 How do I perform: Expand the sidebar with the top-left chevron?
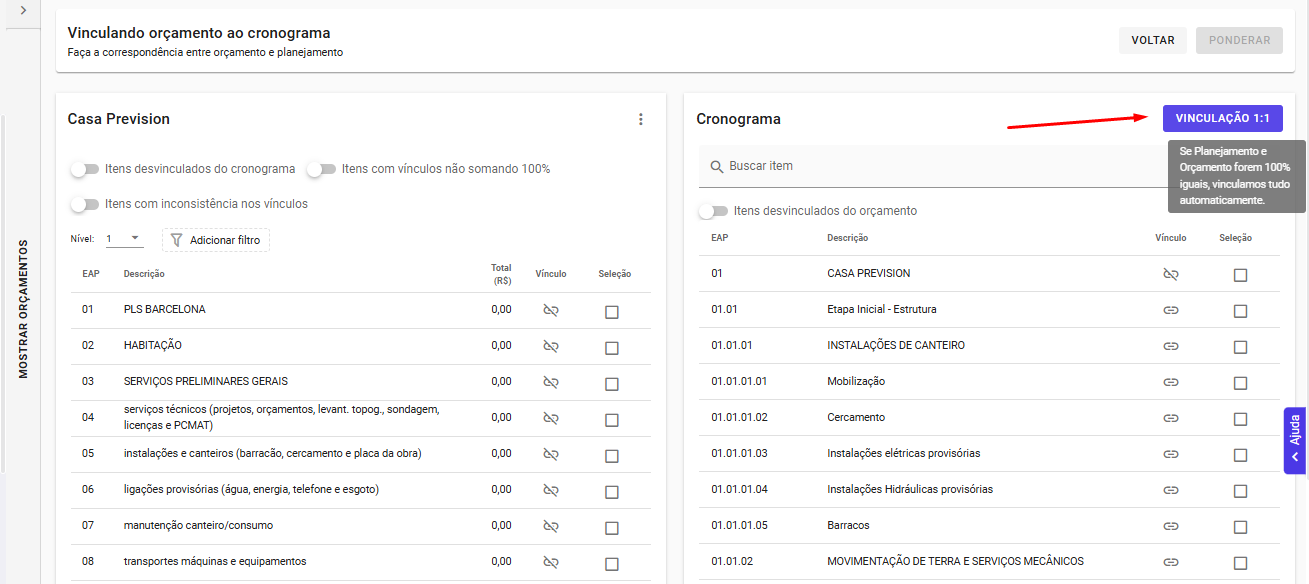coord(22,10)
